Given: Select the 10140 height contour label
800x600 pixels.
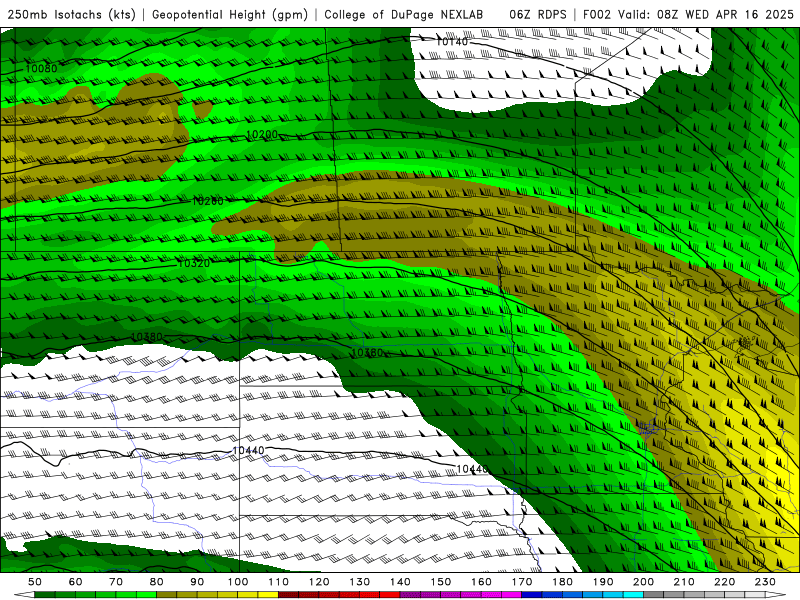Looking at the screenshot, I should click(x=452, y=41).
